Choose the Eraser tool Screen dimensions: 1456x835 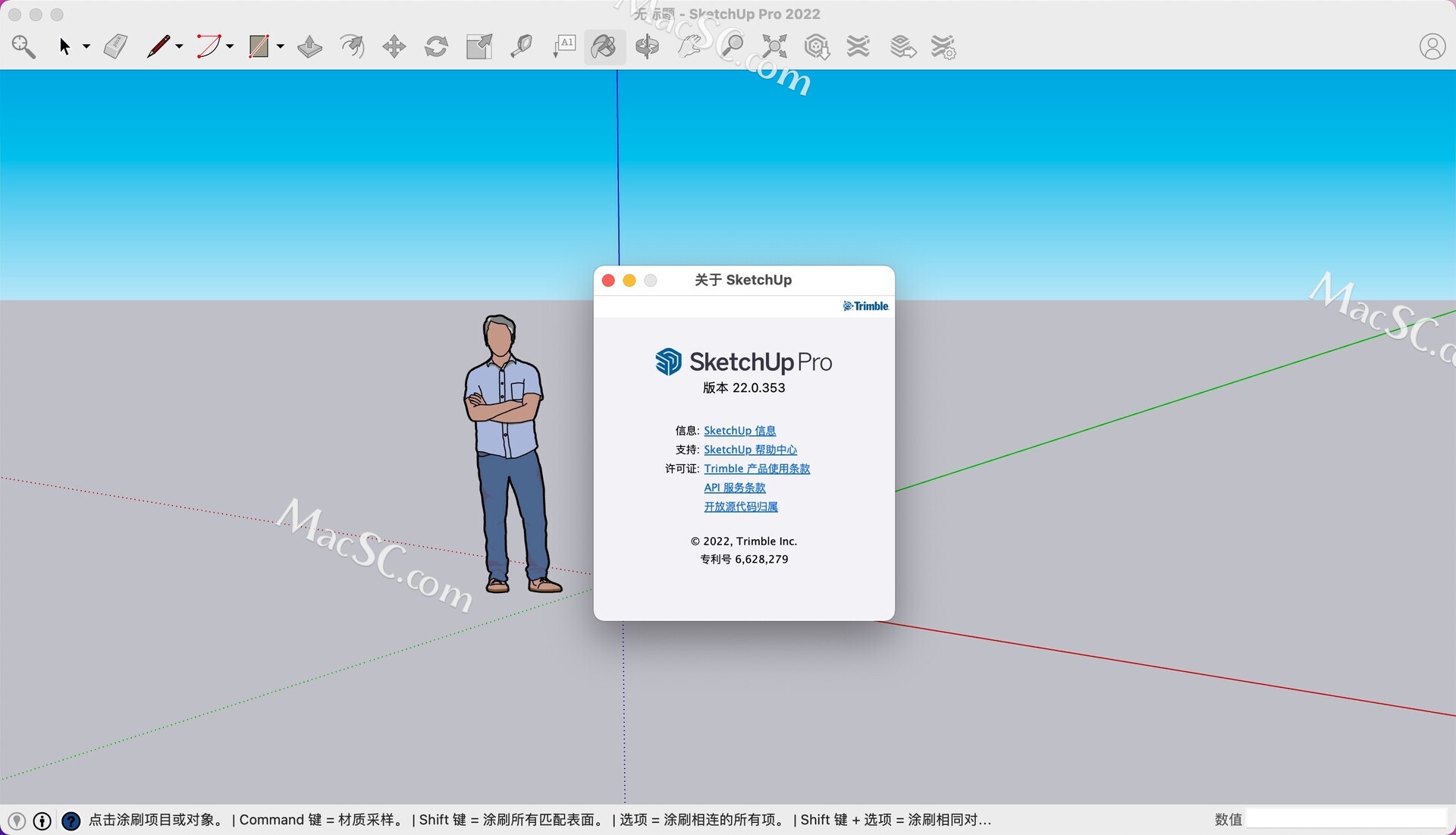click(115, 46)
